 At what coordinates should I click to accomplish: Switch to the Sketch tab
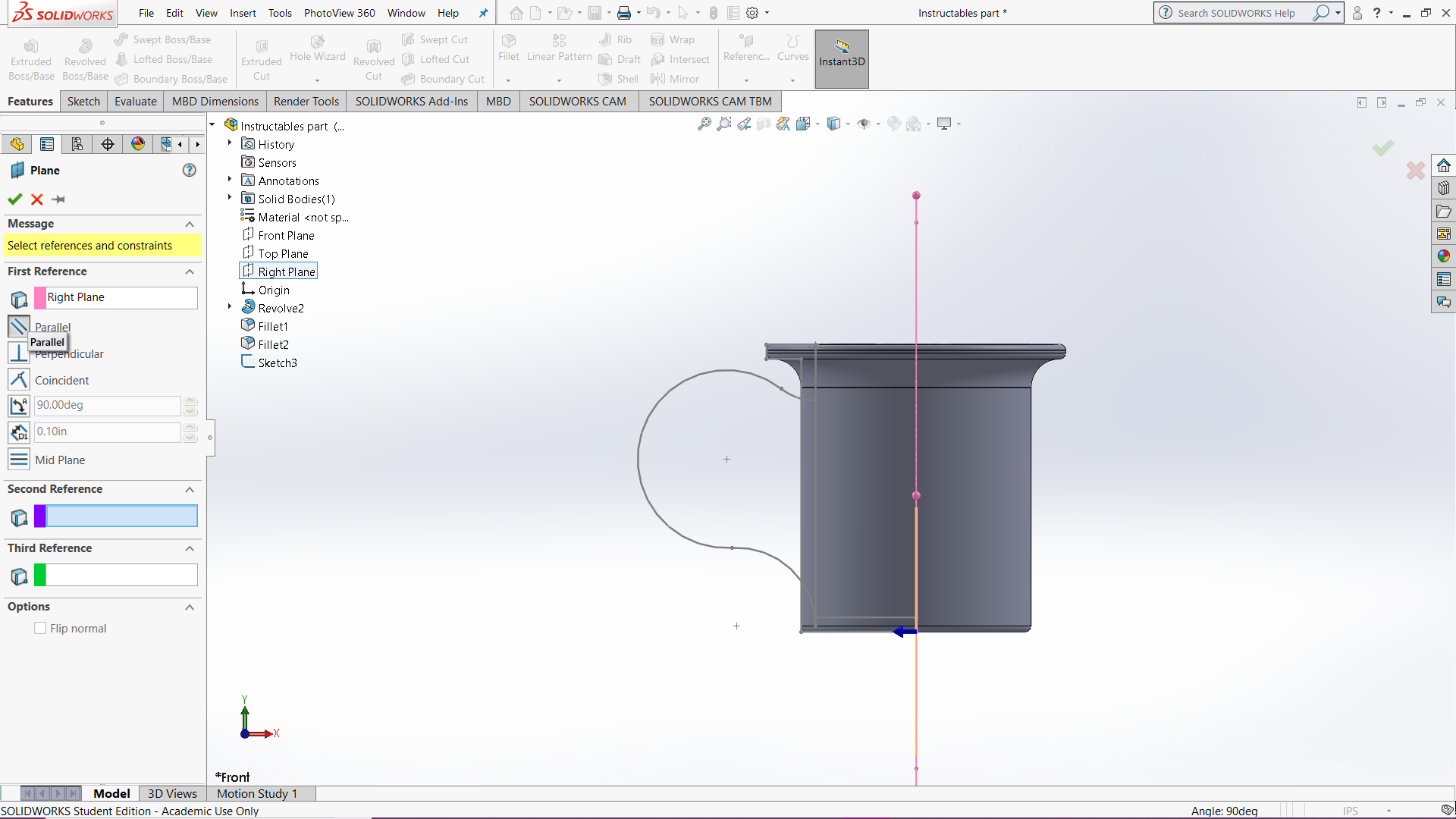click(x=83, y=101)
